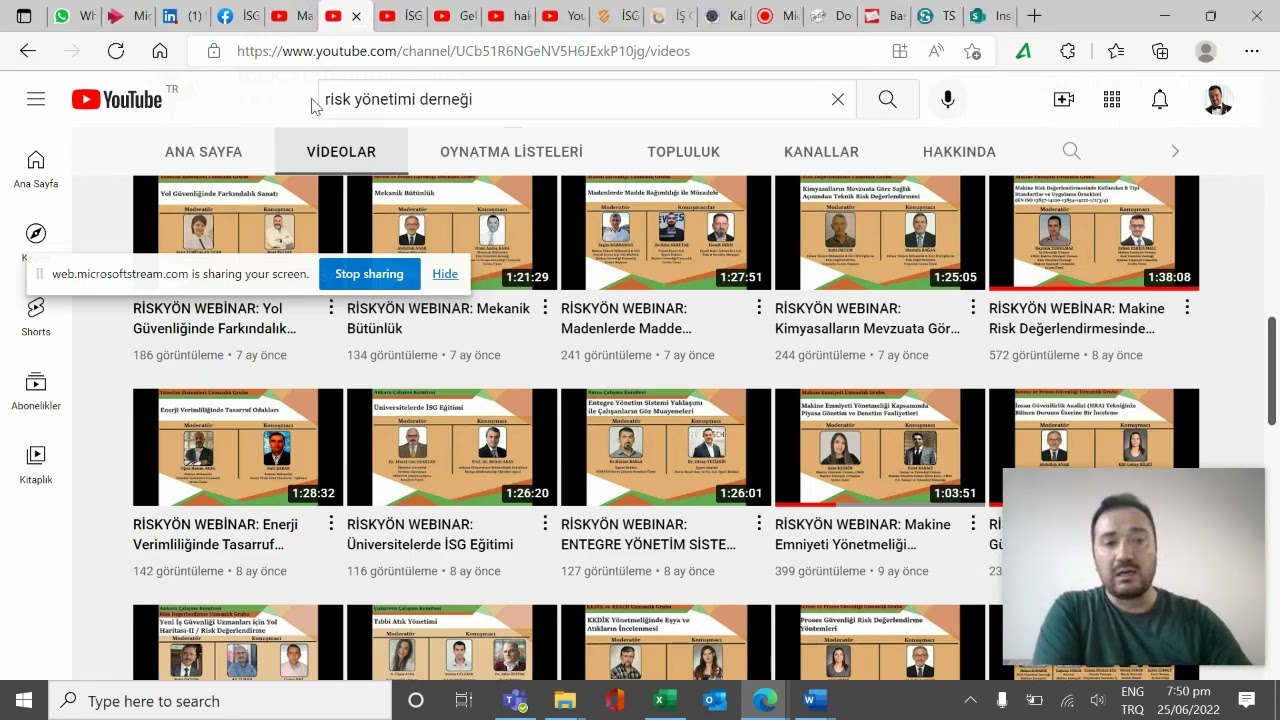Image resolution: width=1280 pixels, height=720 pixels.
Task: Open the YouTube guide hamburger menu
Action: [x=36, y=99]
